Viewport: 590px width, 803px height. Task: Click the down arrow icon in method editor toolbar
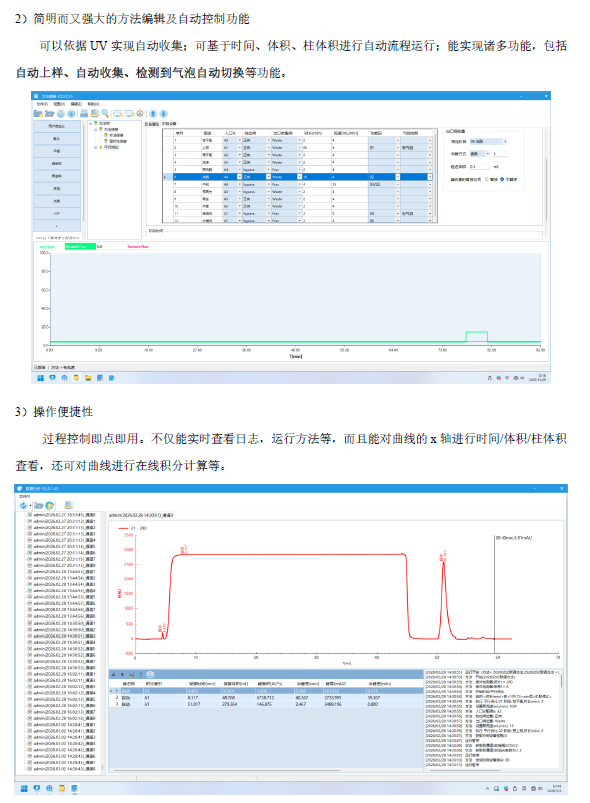163,114
